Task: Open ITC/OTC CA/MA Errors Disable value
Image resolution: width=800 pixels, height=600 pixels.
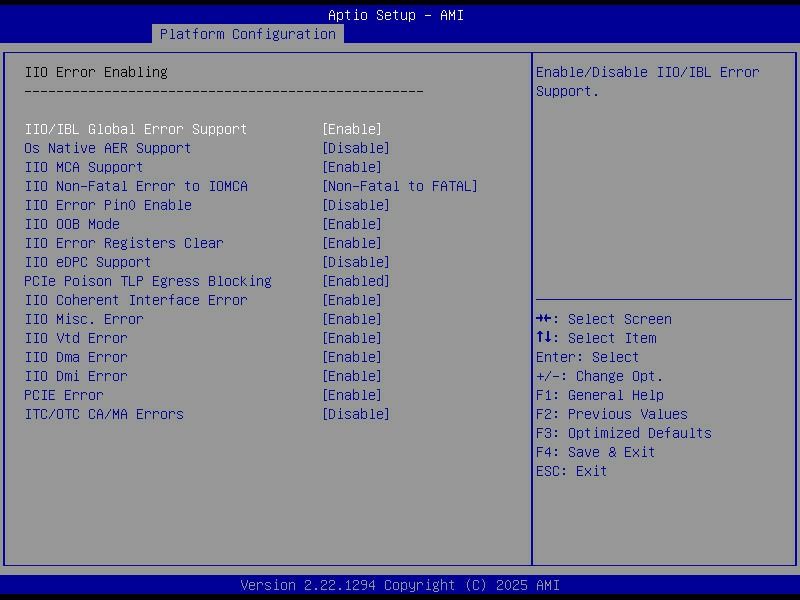Action: pyautogui.click(x=356, y=414)
